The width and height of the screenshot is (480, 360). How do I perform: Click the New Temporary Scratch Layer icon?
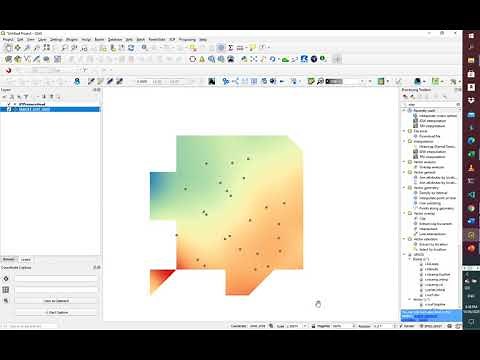point(46,59)
